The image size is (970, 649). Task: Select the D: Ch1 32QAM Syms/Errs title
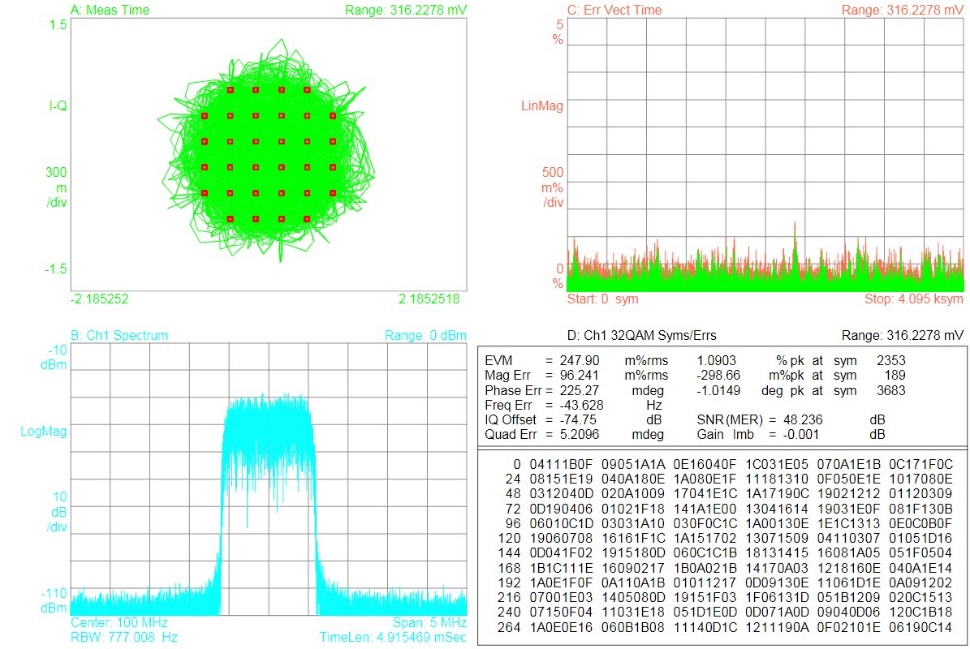[x=622, y=336]
